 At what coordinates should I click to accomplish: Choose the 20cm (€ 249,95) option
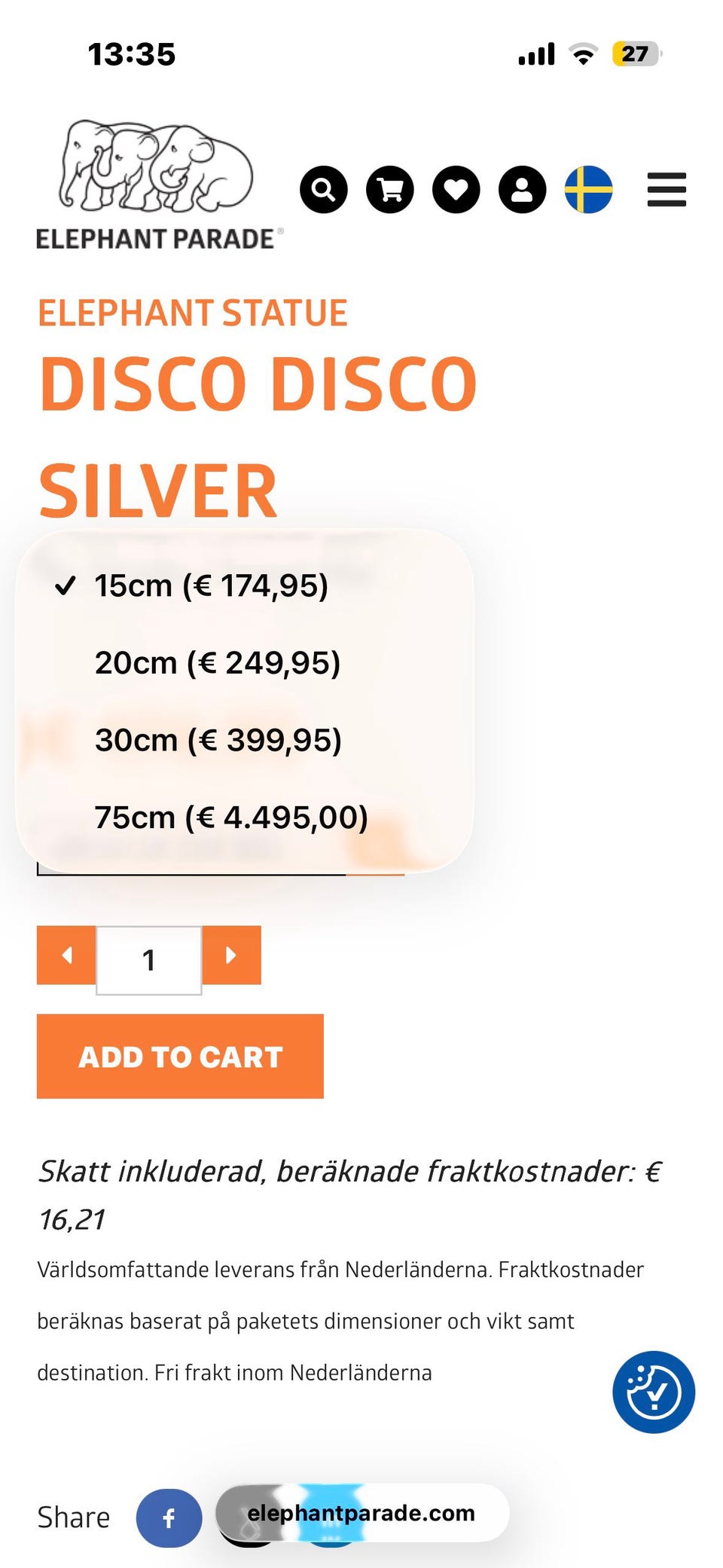click(x=217, y=663)
